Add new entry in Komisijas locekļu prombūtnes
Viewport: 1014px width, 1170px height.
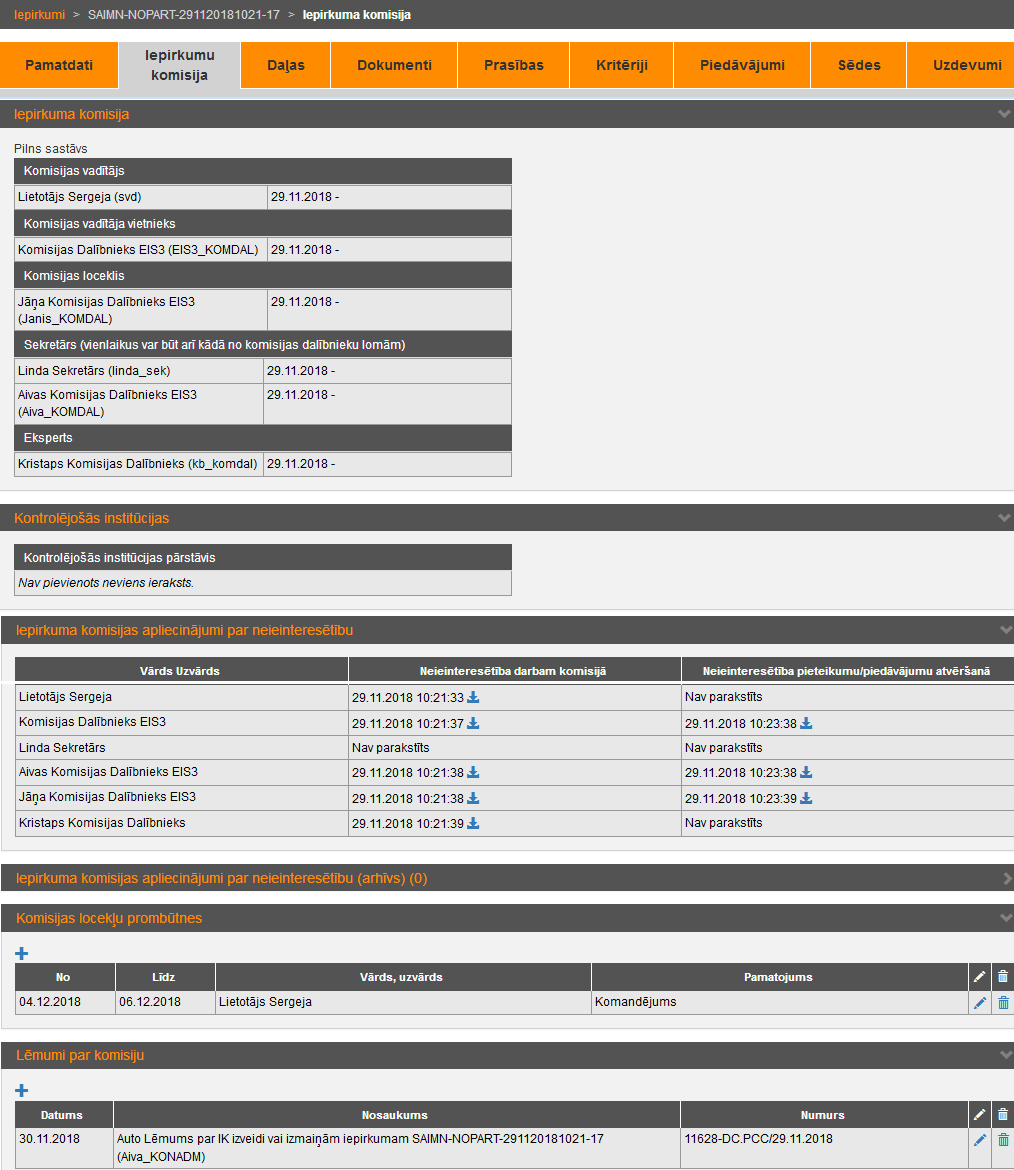click(22, 953)
